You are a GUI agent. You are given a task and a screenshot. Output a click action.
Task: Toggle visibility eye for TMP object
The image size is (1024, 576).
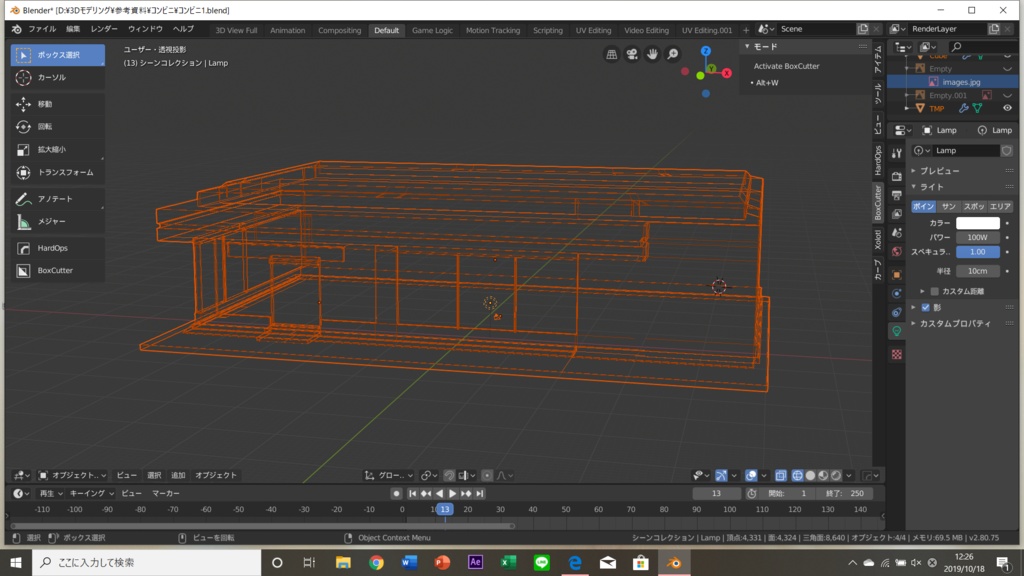[x=1007, y=108]
